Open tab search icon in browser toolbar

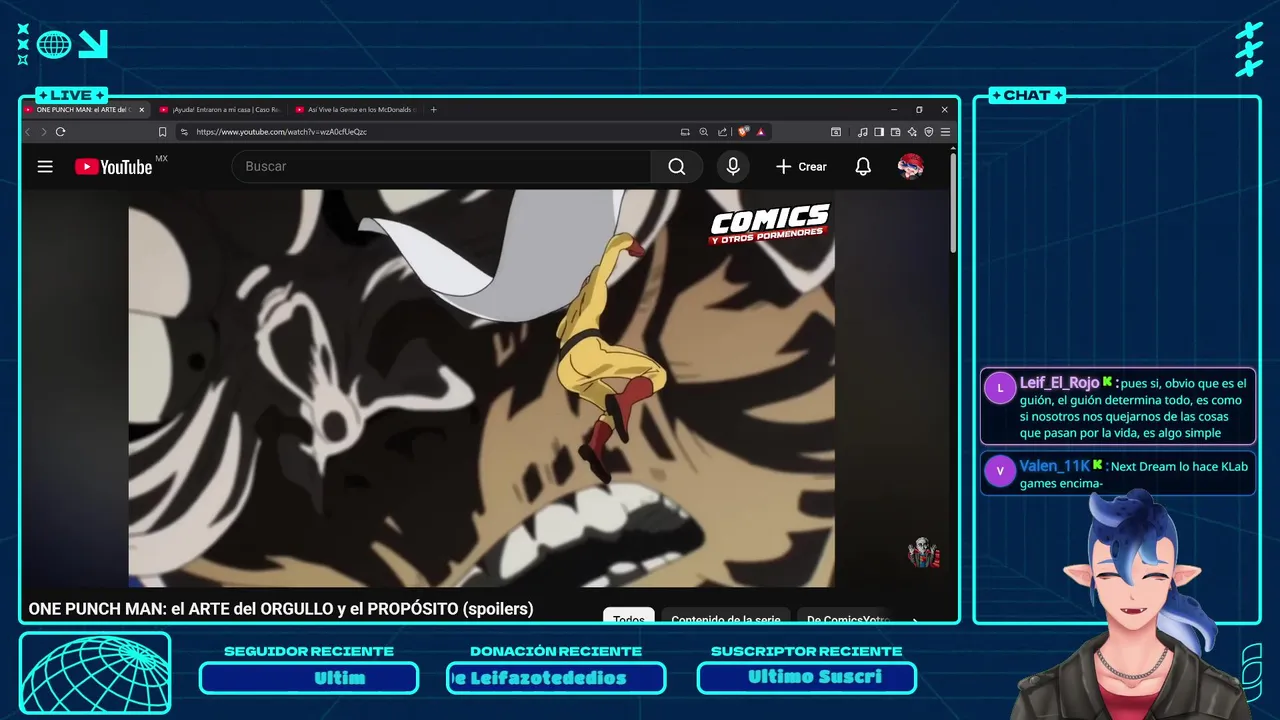point(836,132)
